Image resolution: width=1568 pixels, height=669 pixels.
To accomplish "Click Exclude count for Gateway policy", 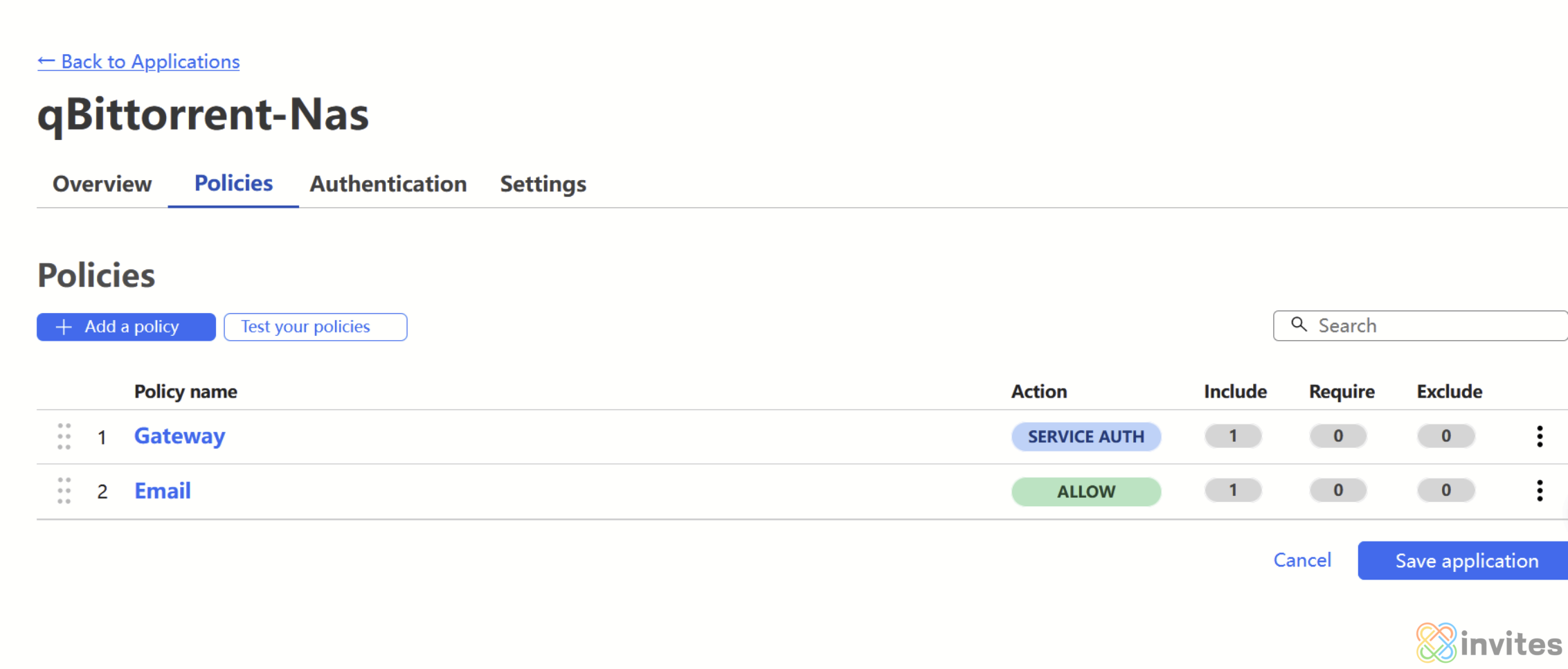I will tap(1445, 436).
